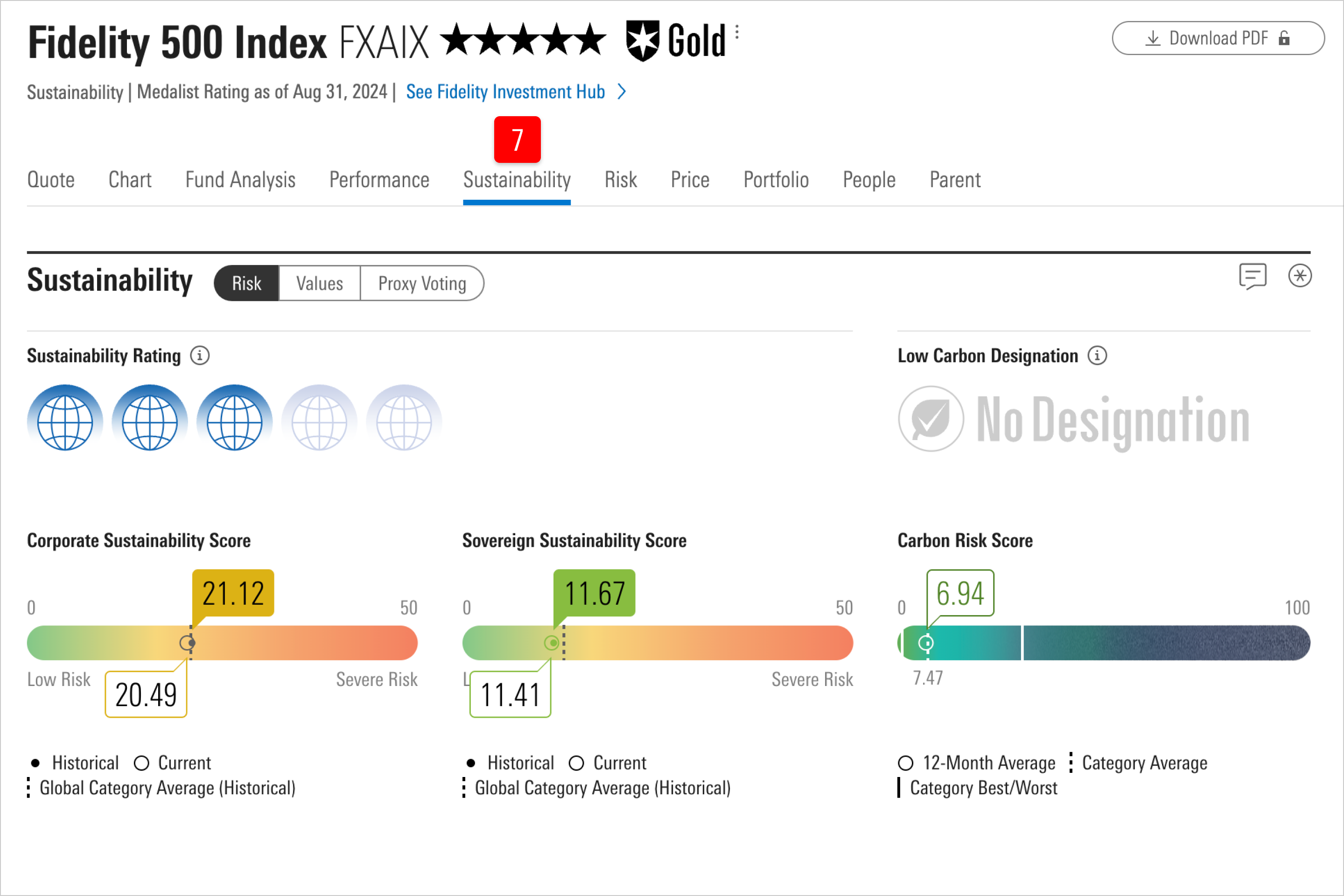
Task: Click the No Designation checkmark icon
Action: pyautogui.click(x=931, y=419)
